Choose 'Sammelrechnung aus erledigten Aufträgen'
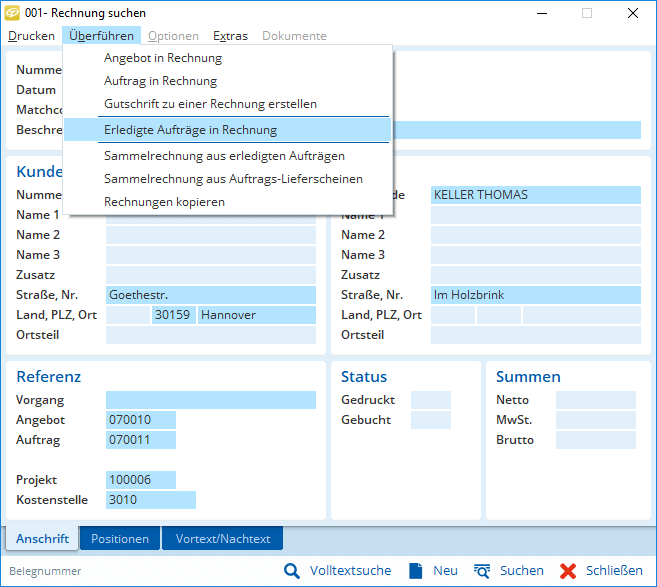The width and height of the screenshot is (657, 587). pos(224,156)
